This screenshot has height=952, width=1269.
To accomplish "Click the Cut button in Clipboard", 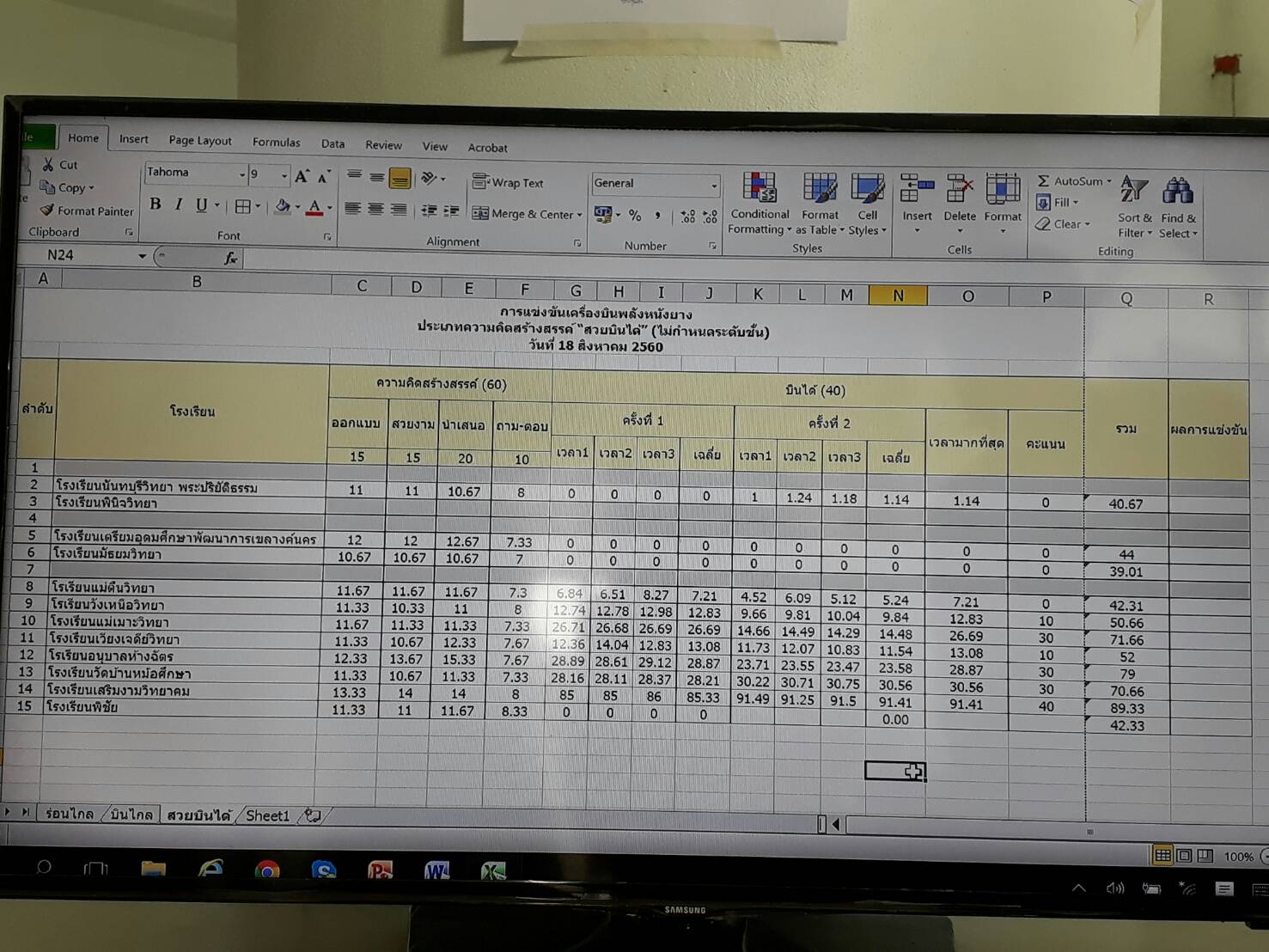I will (x=58, y=164).
